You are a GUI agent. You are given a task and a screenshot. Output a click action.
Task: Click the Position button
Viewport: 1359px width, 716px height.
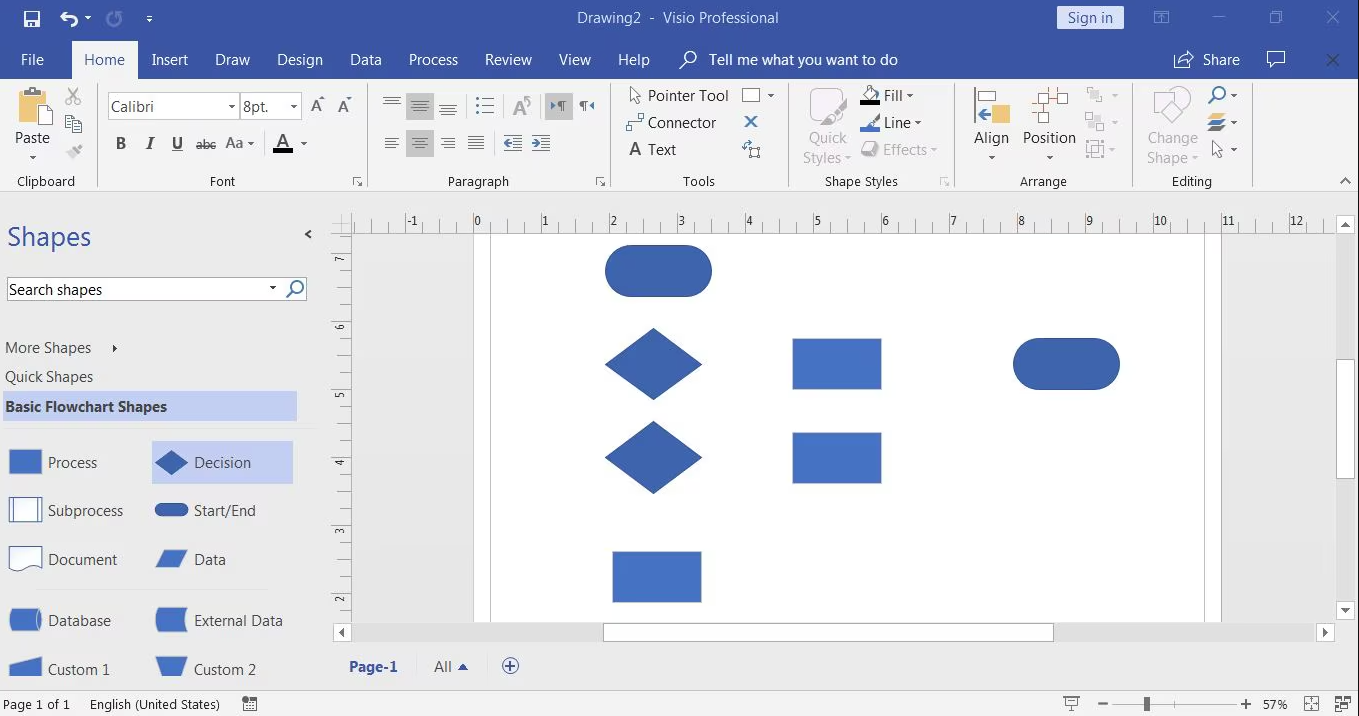(1049, 124)
